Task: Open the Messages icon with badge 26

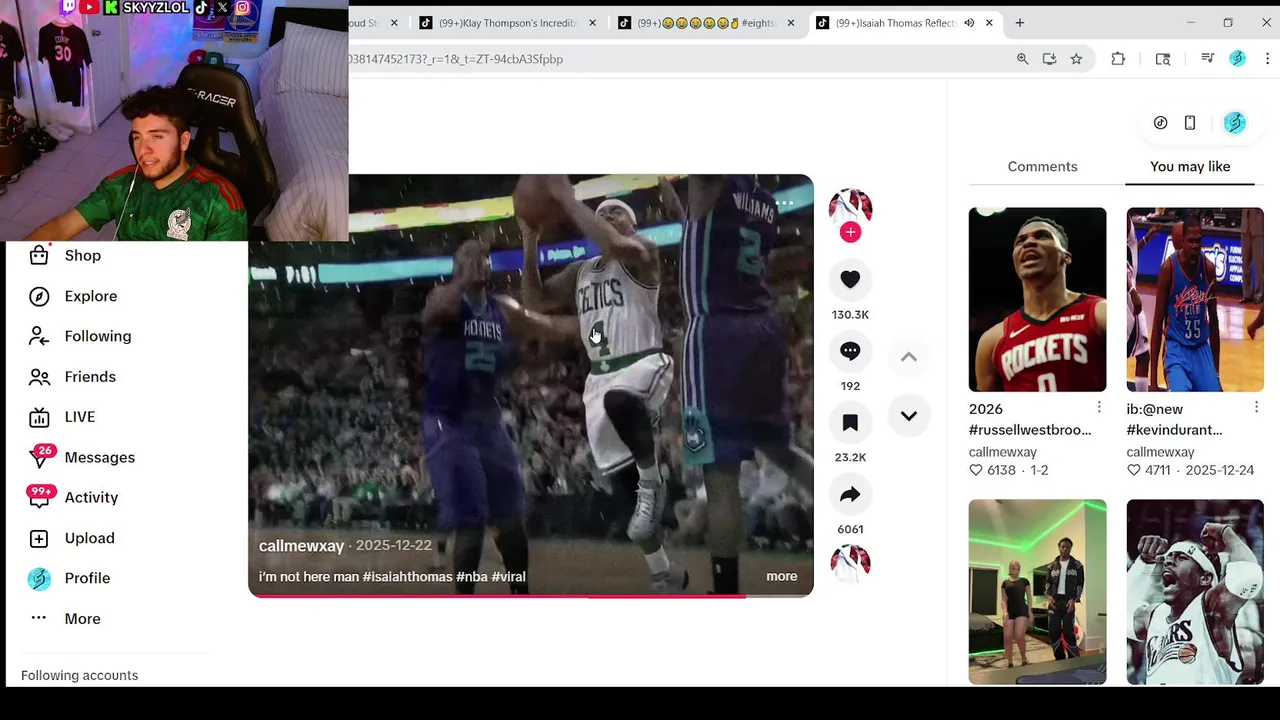Action: 40,456
